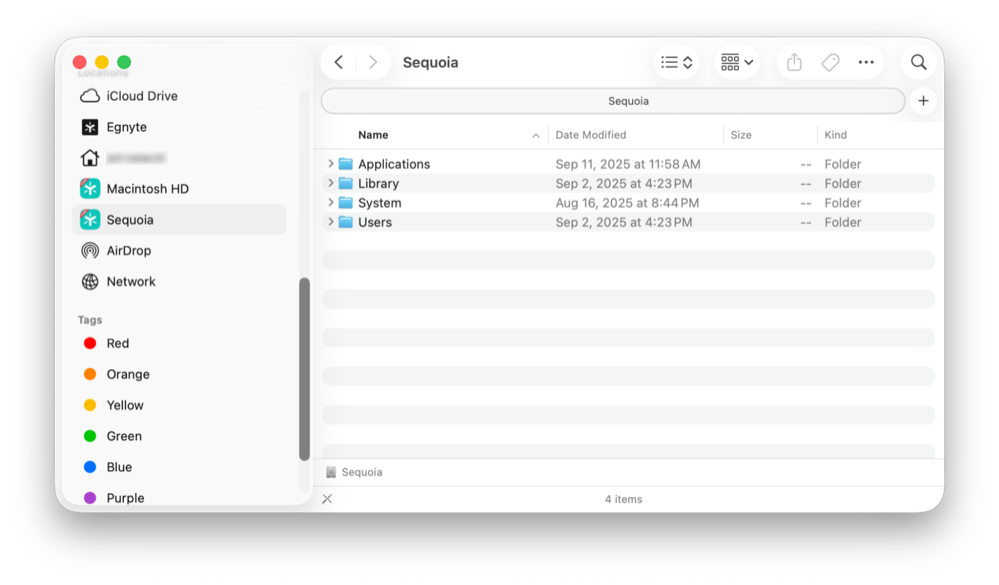Go back using the back arrow button

tap(338, 61)
